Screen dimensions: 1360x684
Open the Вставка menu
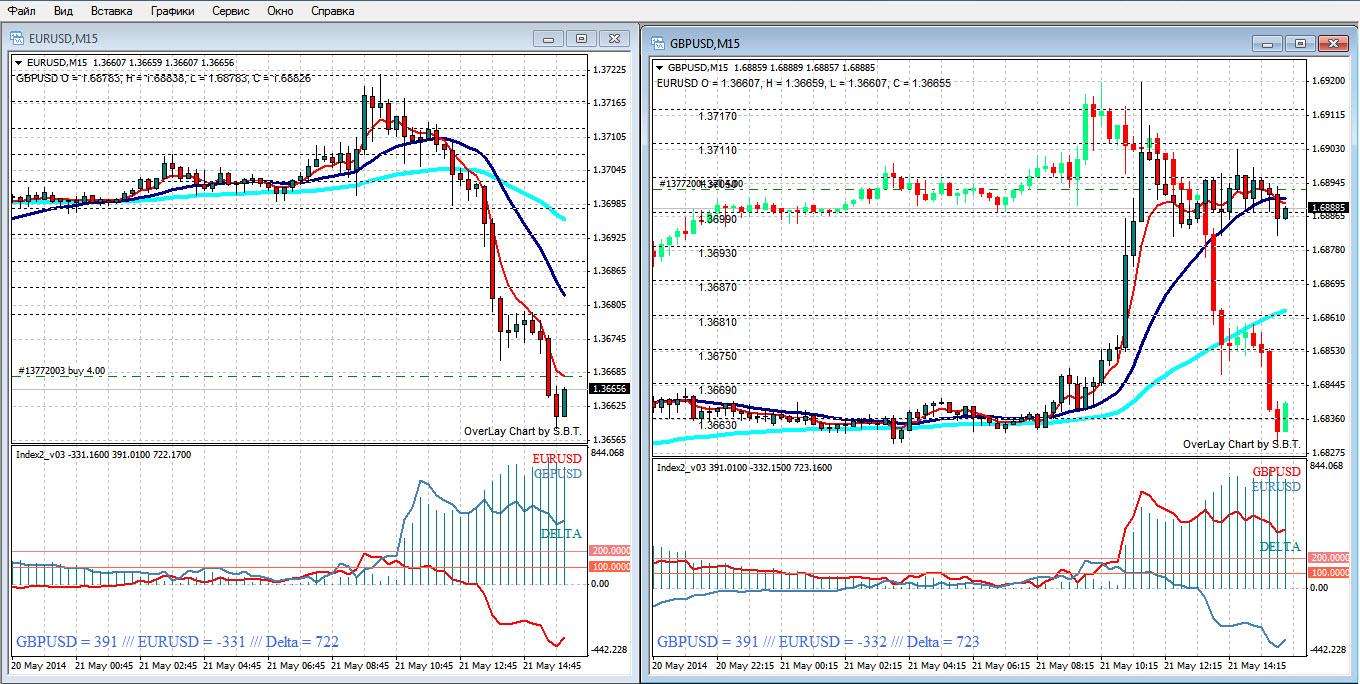pos(111,11)
